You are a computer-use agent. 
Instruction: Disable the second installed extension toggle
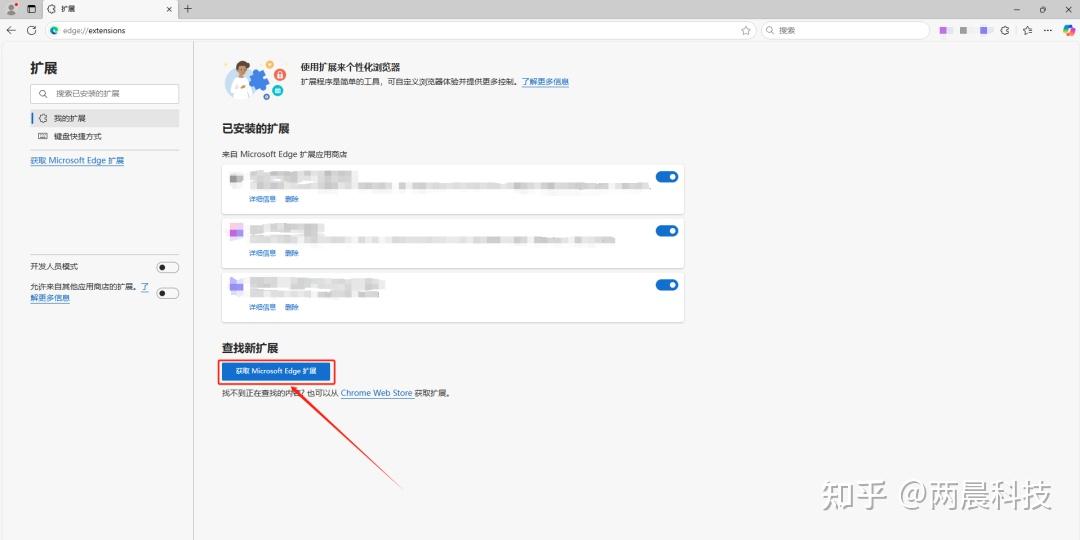pos(667,231)
